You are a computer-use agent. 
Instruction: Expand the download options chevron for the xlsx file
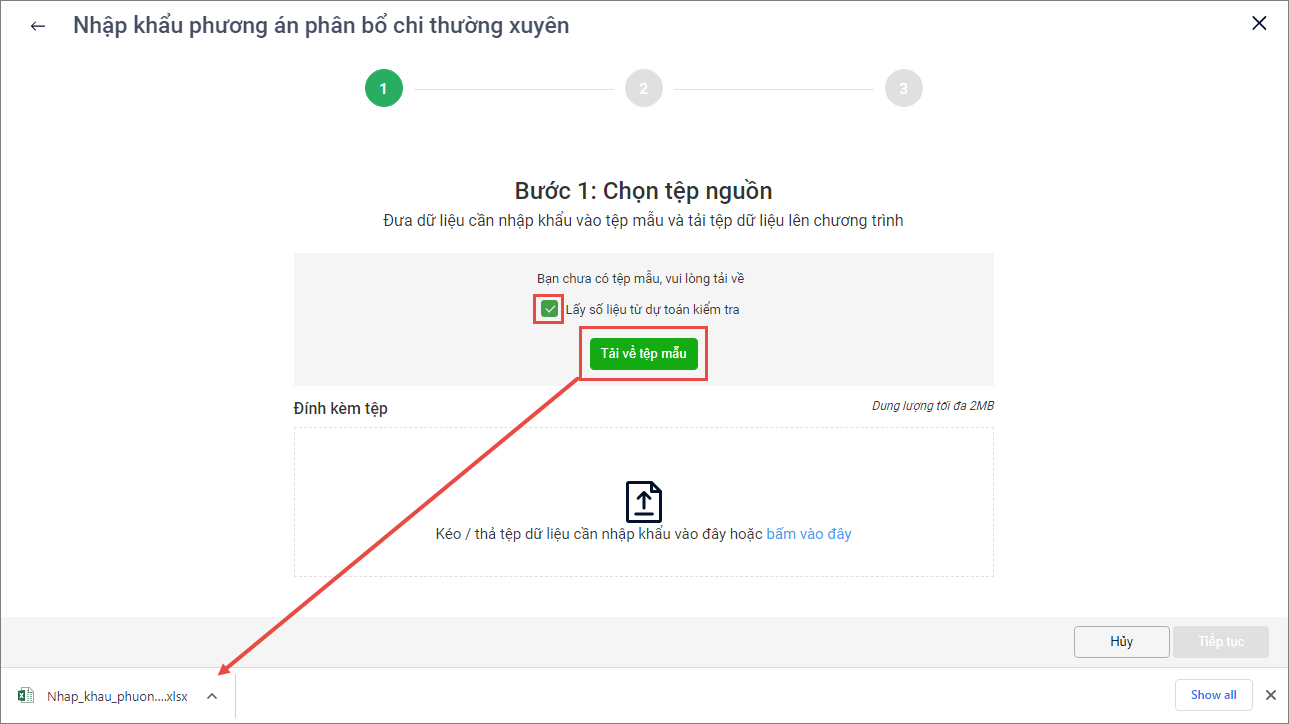[212, 696]
